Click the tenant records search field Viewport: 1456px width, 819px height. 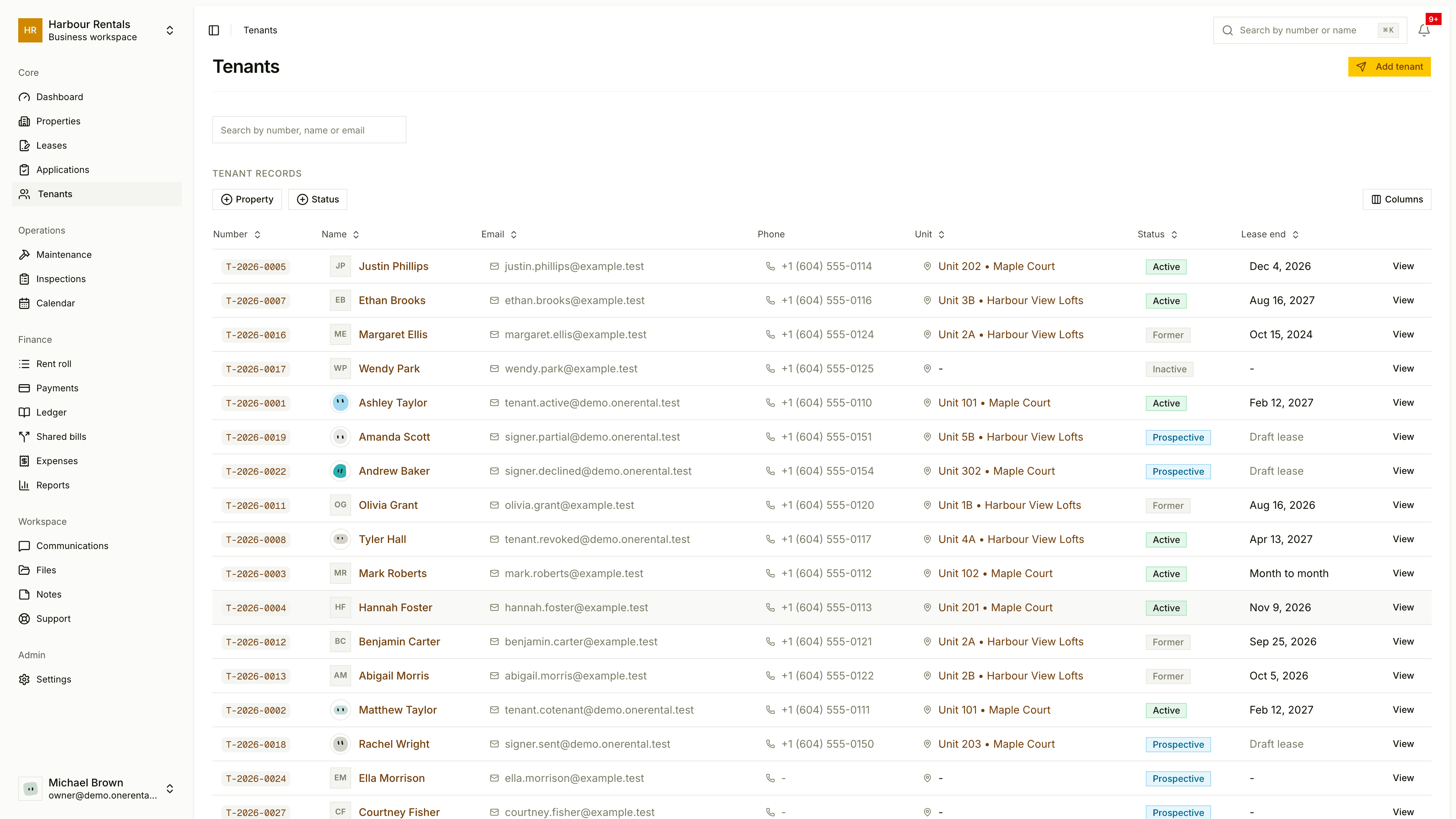309,130
